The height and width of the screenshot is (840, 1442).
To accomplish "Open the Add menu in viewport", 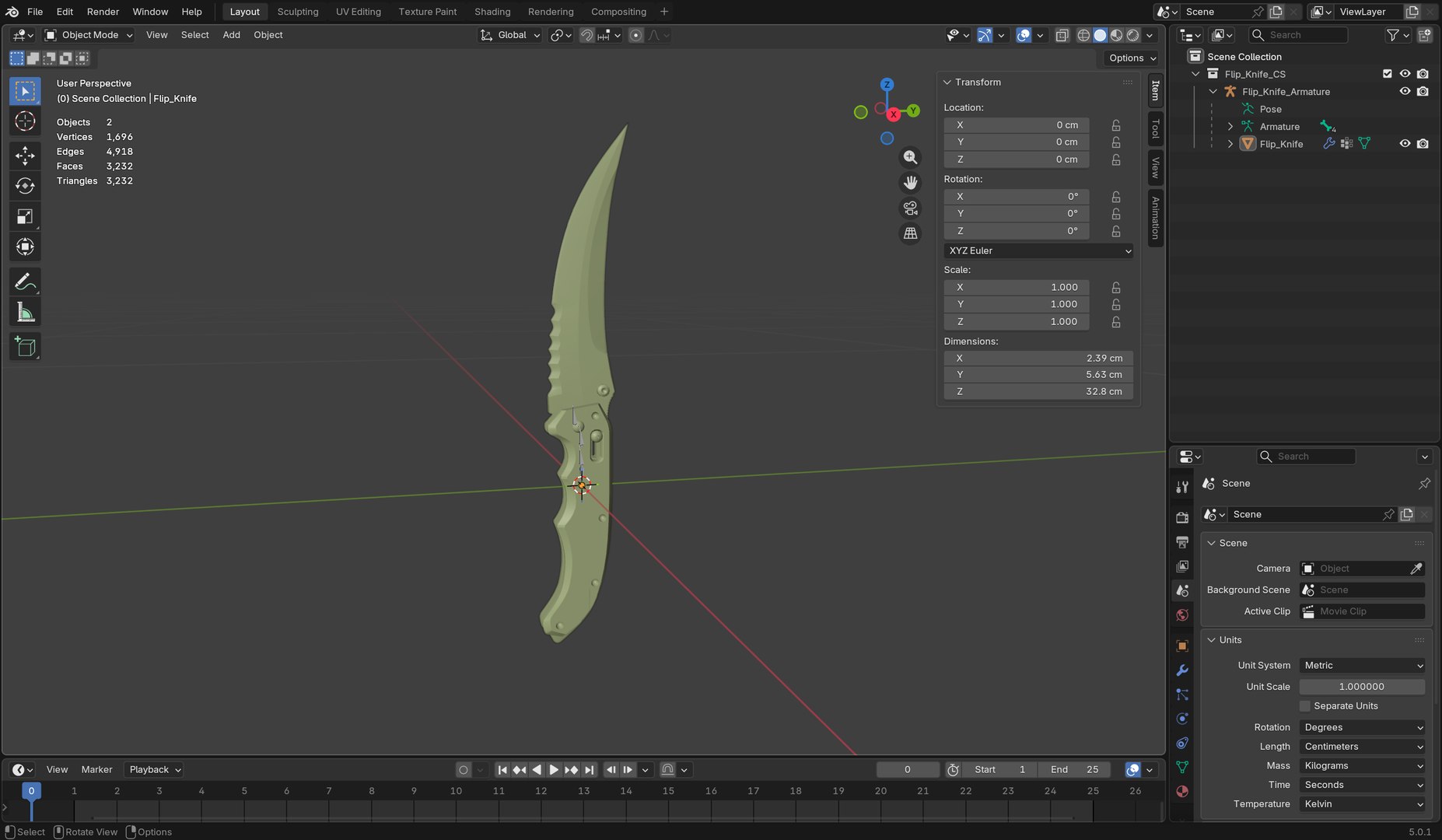I will 231,35.
